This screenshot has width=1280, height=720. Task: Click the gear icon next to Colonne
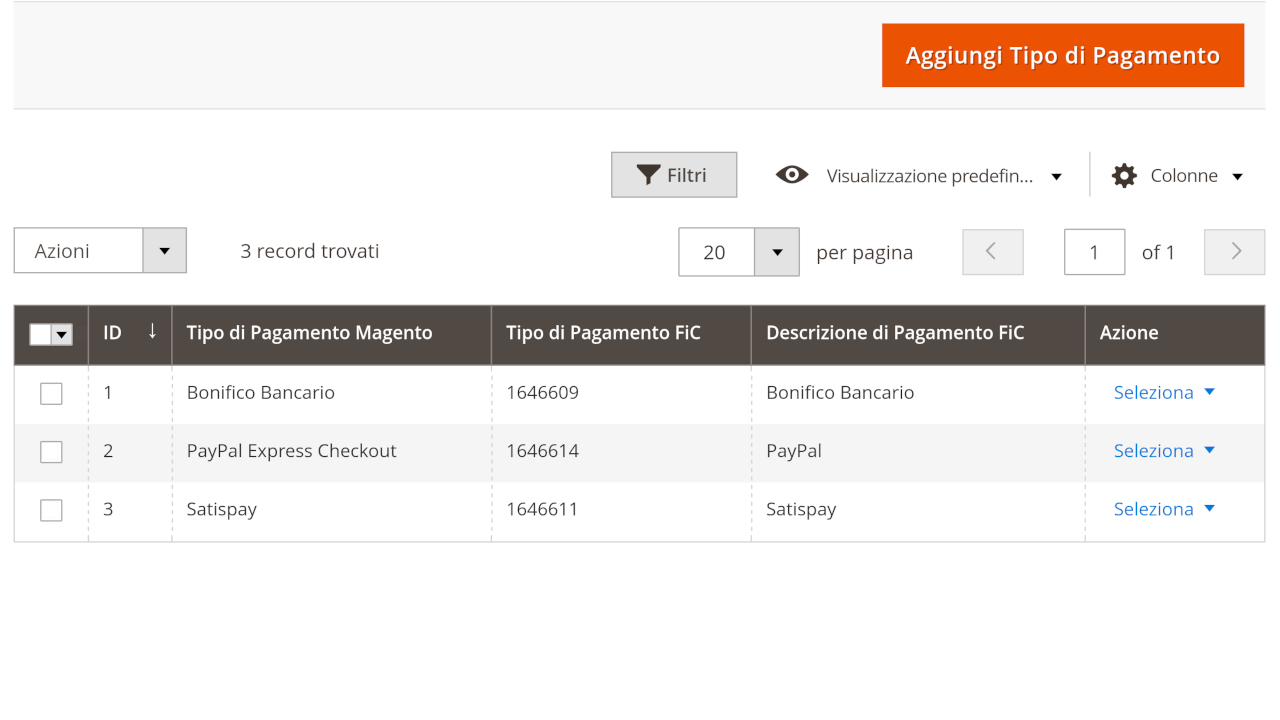[1124, 176]
